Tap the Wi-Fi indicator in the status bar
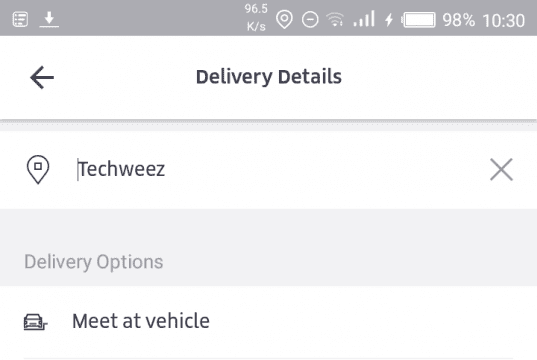 pos(335,19)
